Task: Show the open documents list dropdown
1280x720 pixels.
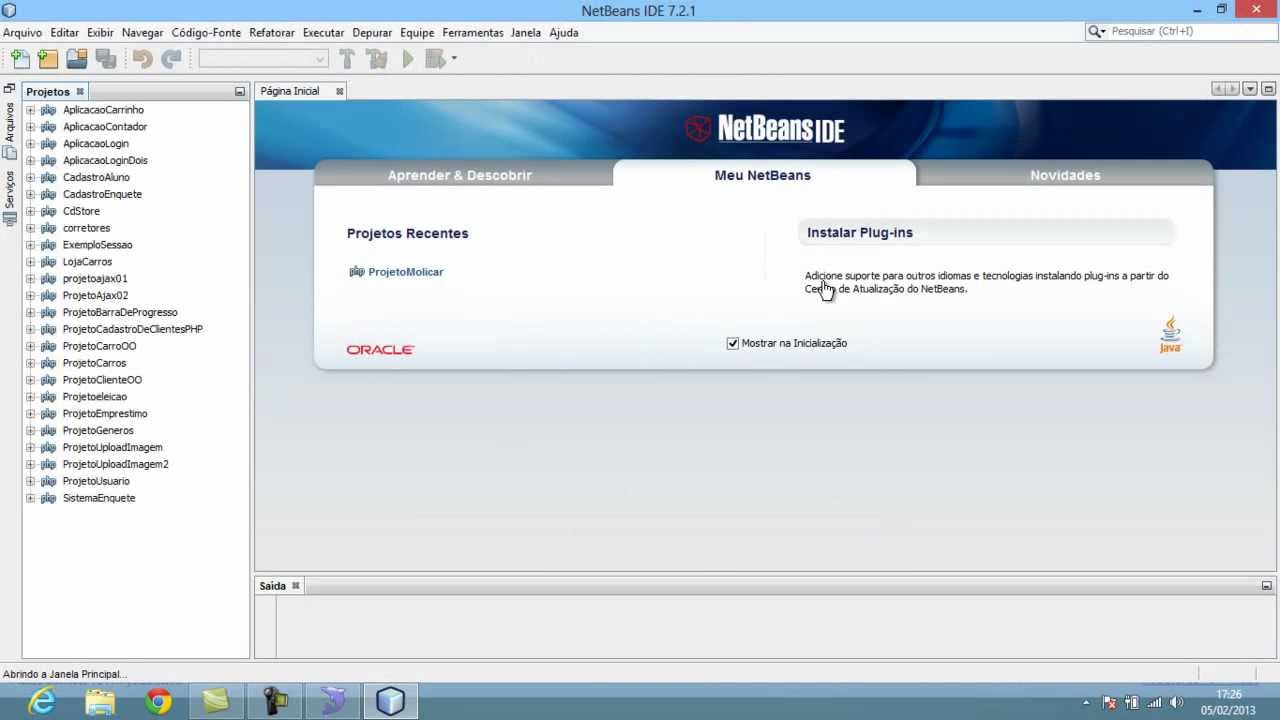Action: pyautogui.click(x=1250, y=89)
